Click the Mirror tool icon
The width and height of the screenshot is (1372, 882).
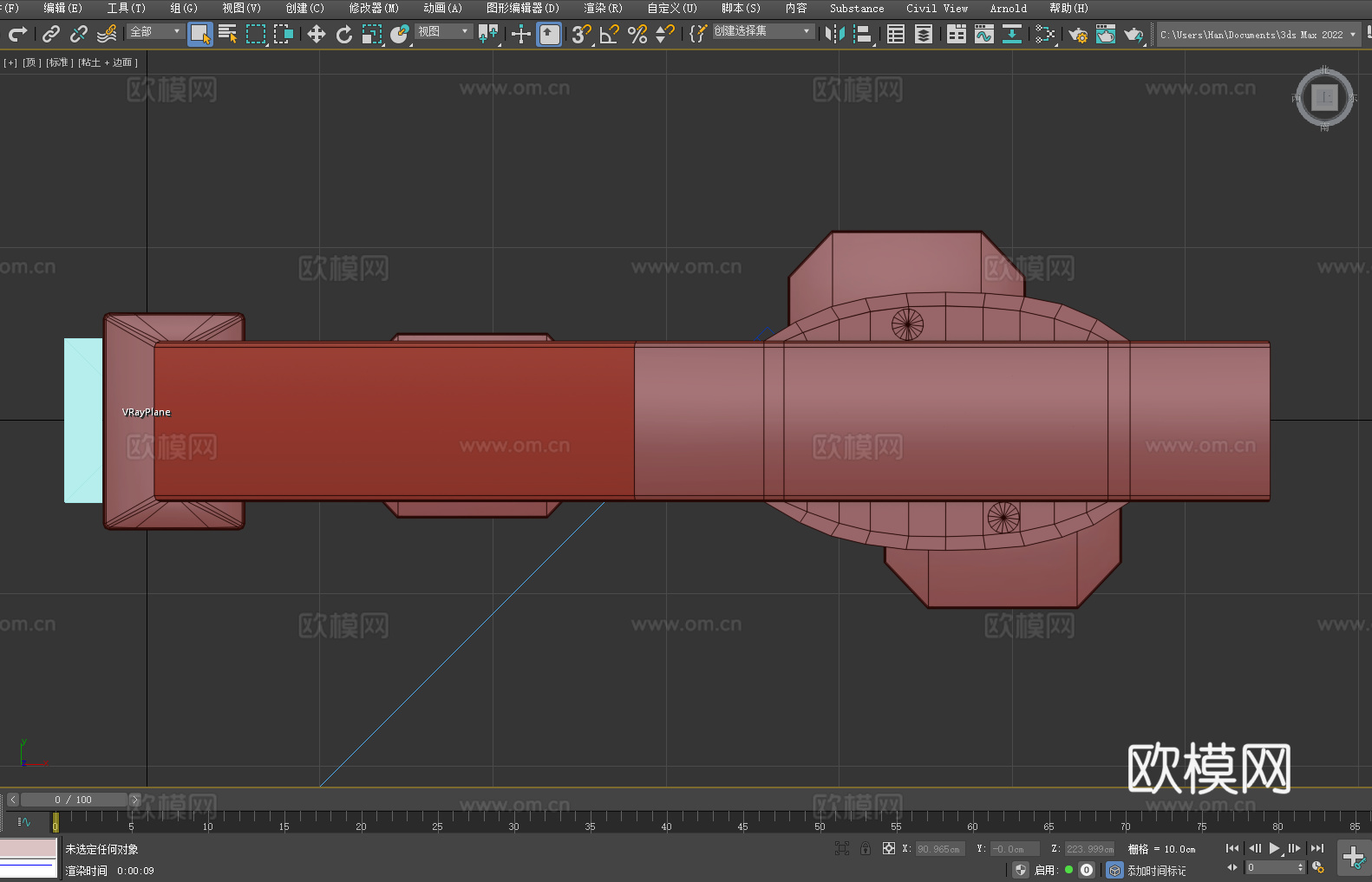pyautogui.click(x=834, y=34)
